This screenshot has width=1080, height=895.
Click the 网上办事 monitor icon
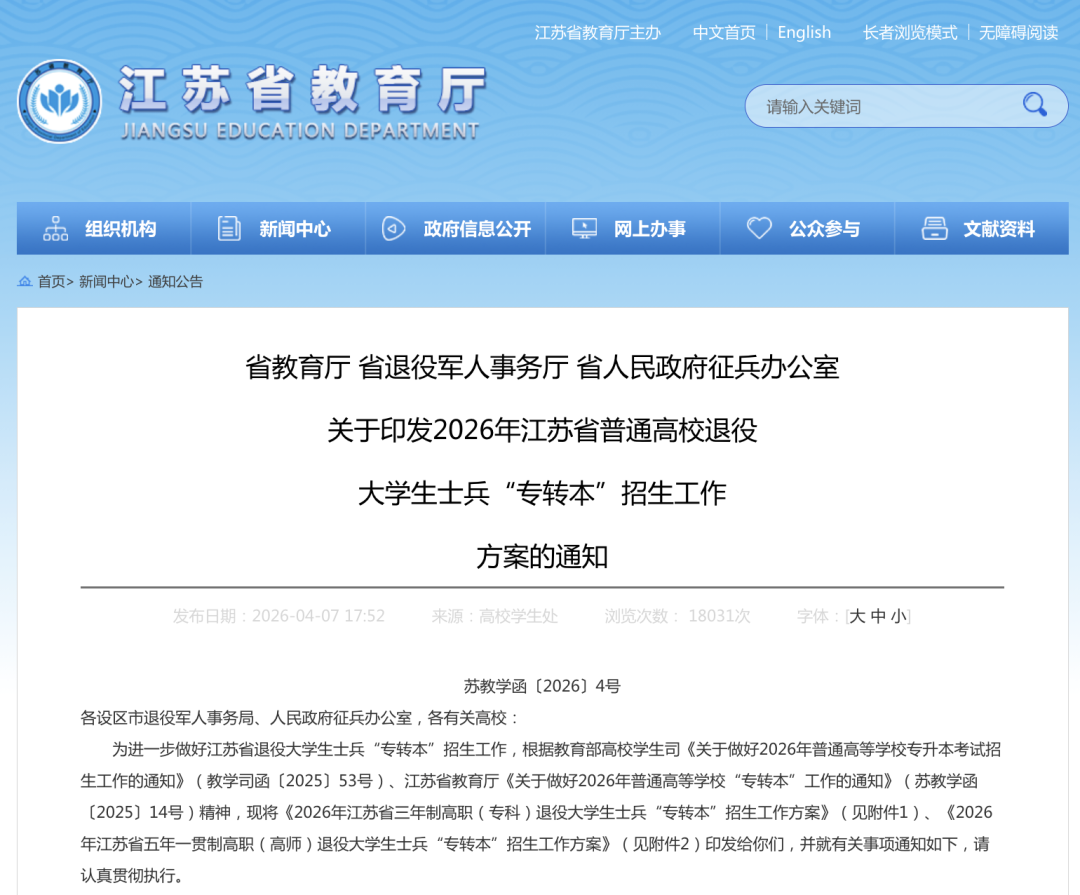pos(584,229)
